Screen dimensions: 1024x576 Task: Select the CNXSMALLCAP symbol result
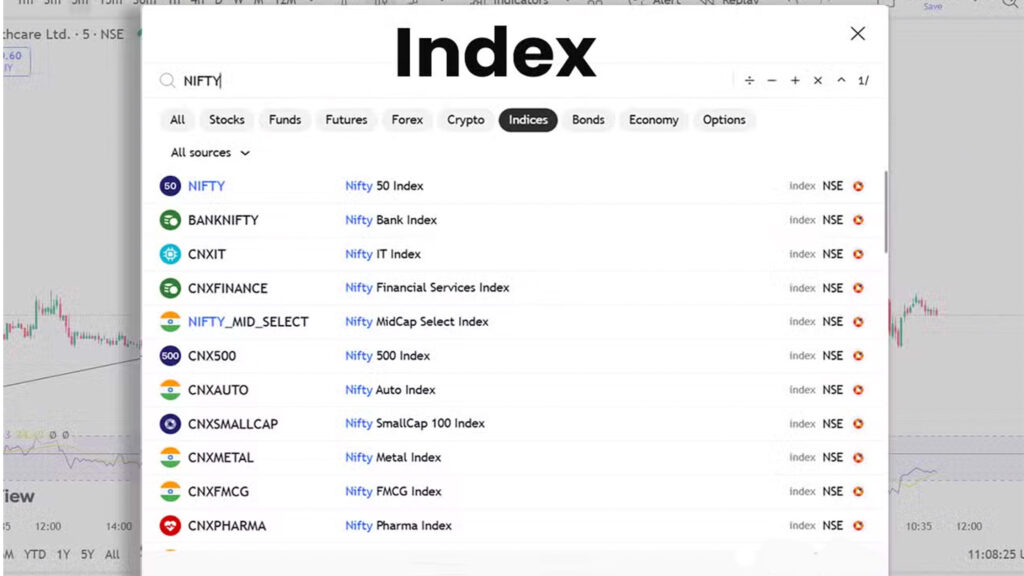click(x=233, y=424)
